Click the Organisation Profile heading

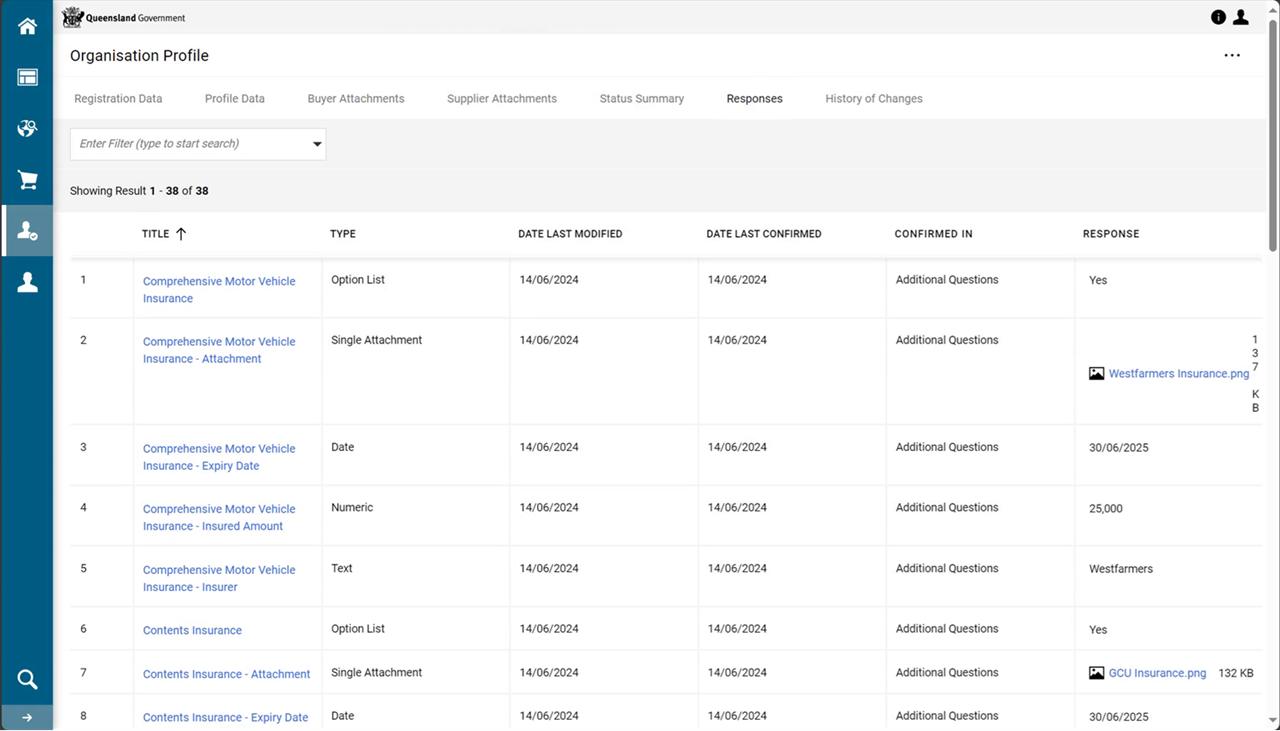[139, 56]
